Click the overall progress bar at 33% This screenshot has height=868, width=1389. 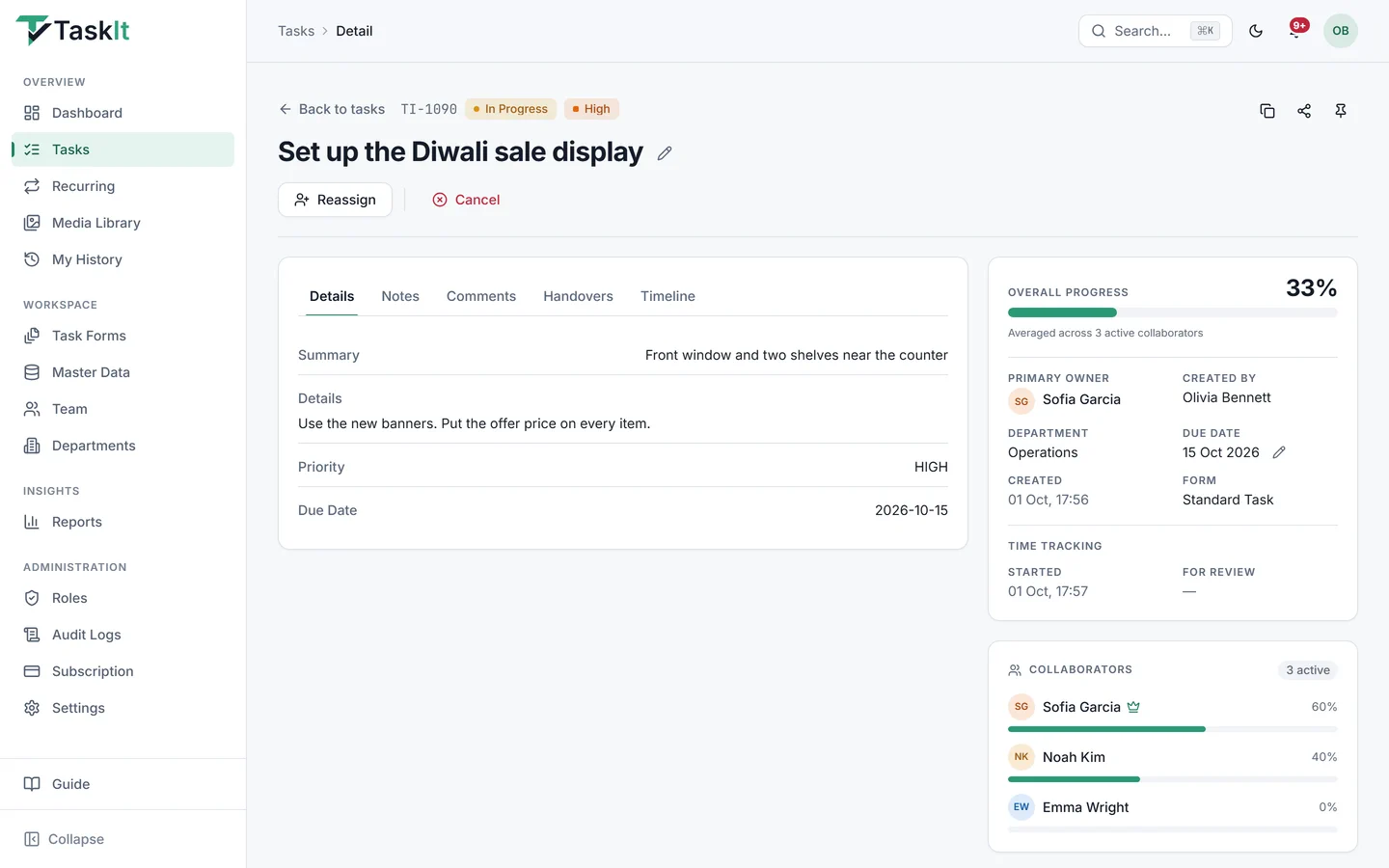pyautogui.click(x=1172, y=312)
